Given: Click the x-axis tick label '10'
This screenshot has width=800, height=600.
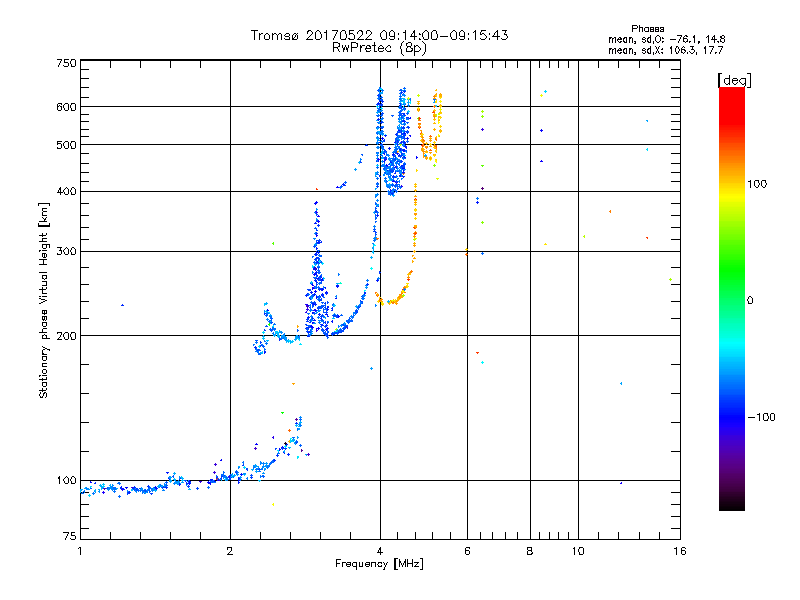Looking at the screenshot, I should click(x=578, y=551).
